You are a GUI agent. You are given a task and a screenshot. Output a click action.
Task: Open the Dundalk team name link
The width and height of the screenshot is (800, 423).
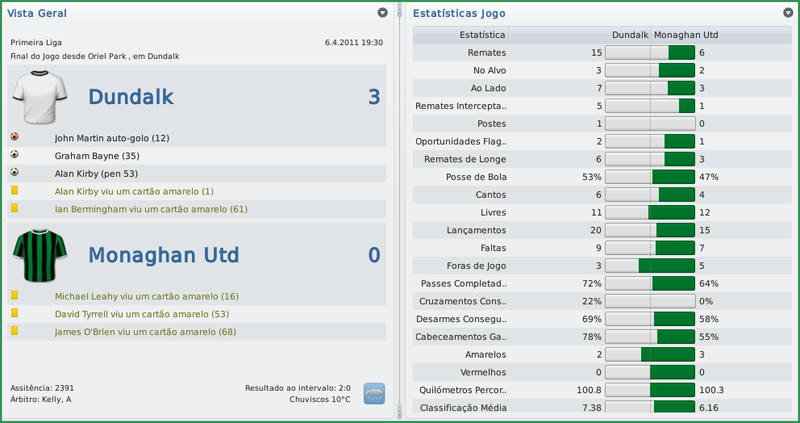point(131,97)
